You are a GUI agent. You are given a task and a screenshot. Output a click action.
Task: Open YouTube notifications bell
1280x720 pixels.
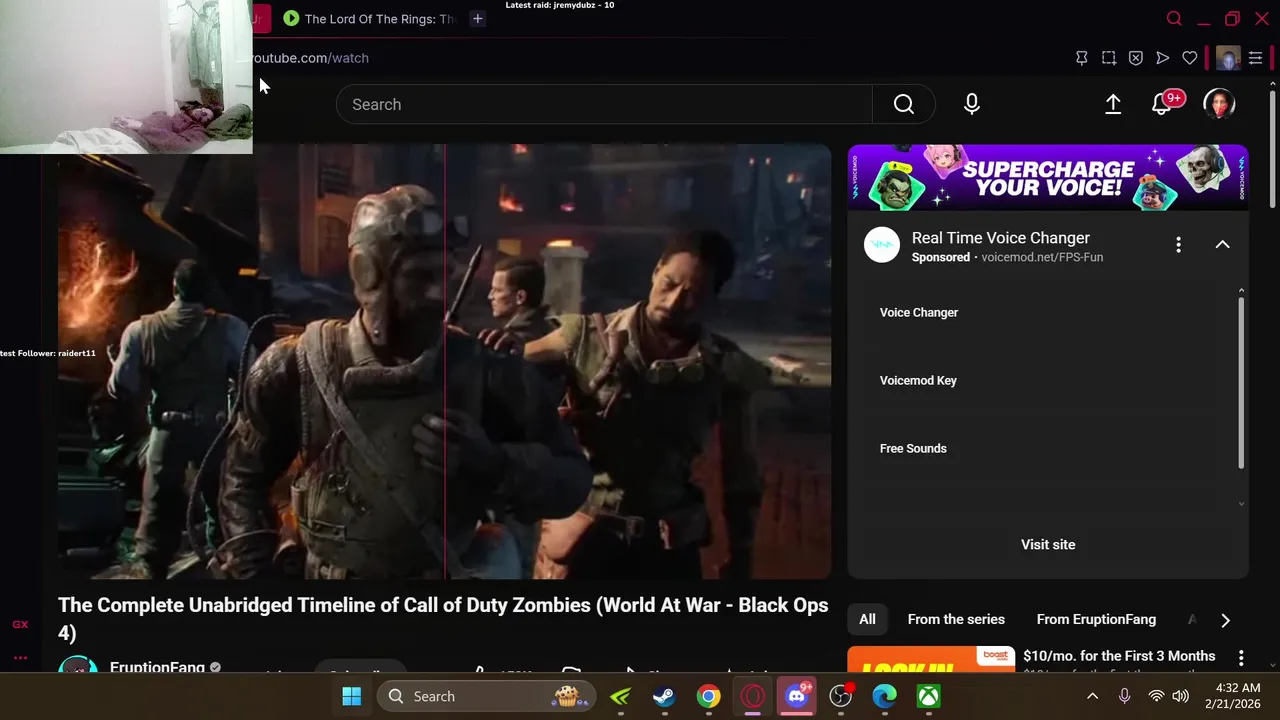[1162, 104]
